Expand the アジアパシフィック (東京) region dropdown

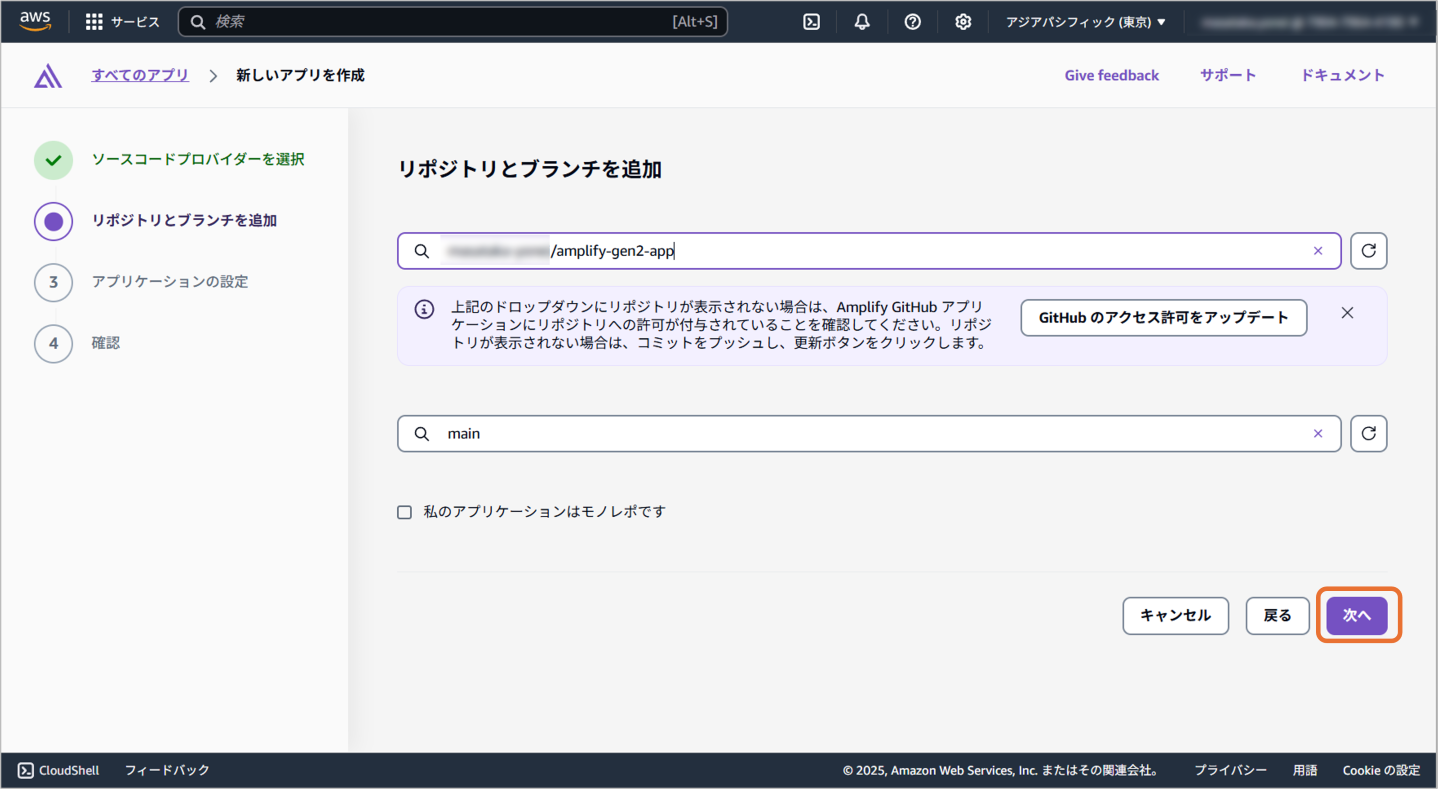pos(1086,22)
